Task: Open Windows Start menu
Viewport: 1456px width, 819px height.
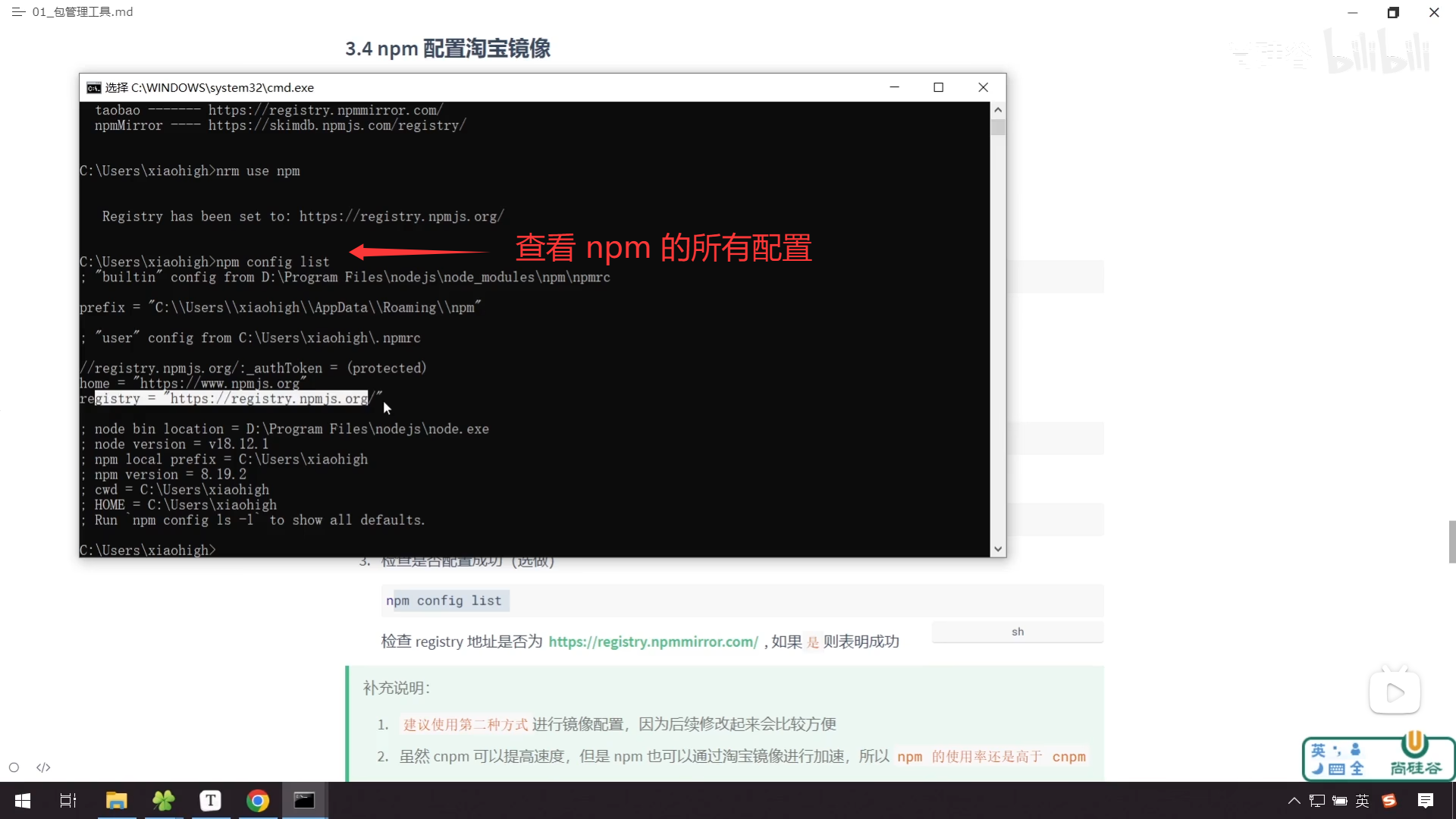Action: (23, 801)
